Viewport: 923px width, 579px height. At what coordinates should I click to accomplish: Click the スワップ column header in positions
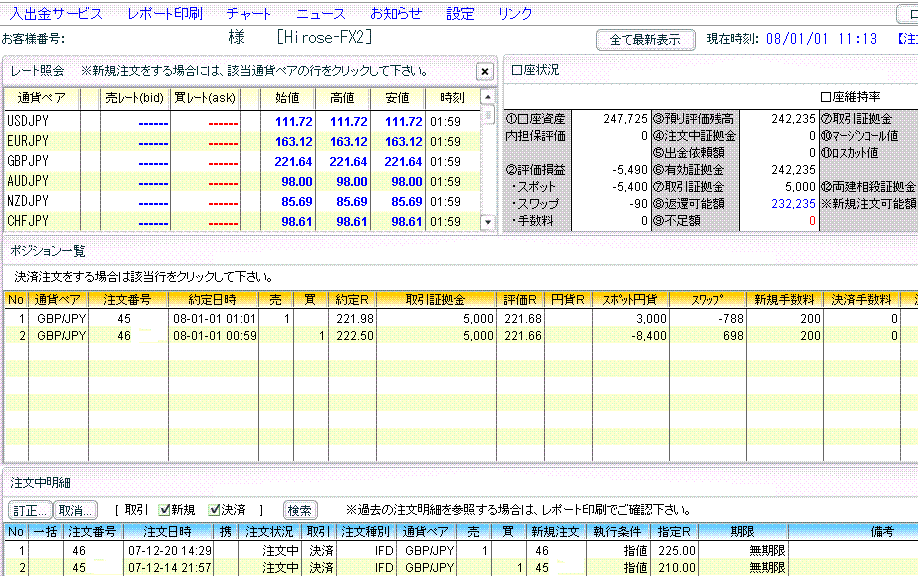708,300
